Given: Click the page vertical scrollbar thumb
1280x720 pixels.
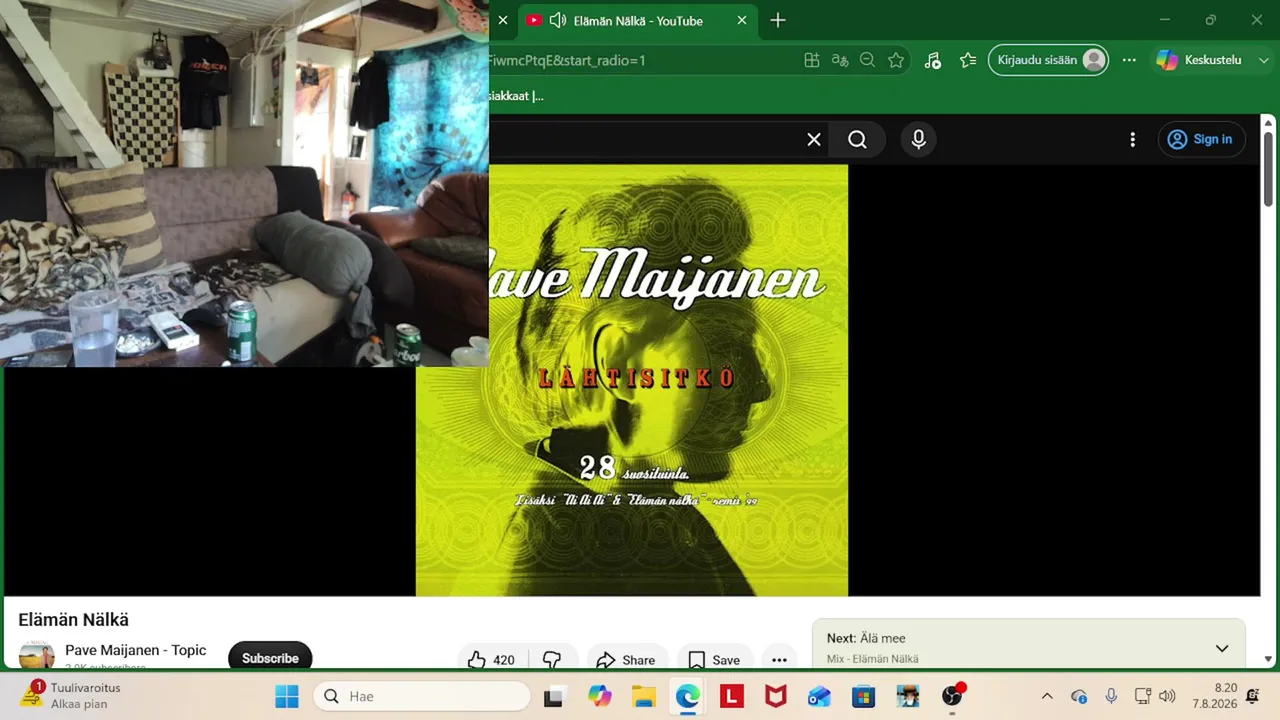Looking at the screenshot, I should point(1269,168).
